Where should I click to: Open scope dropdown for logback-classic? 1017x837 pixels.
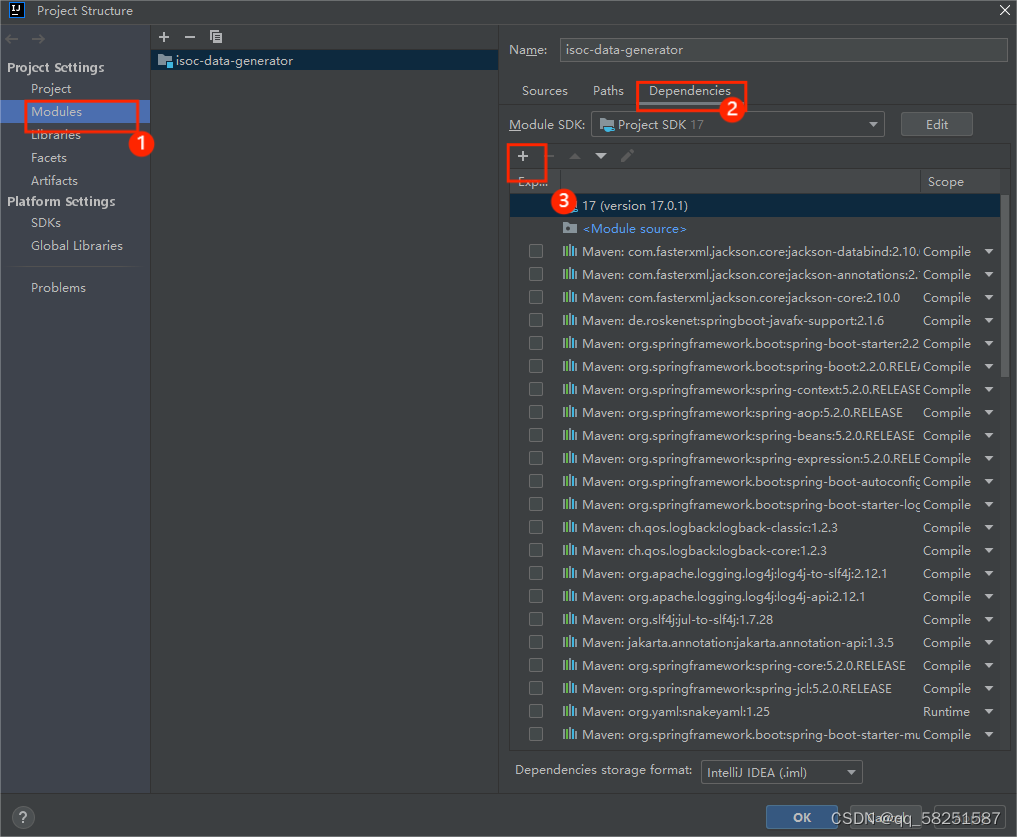tap(988, 528)
